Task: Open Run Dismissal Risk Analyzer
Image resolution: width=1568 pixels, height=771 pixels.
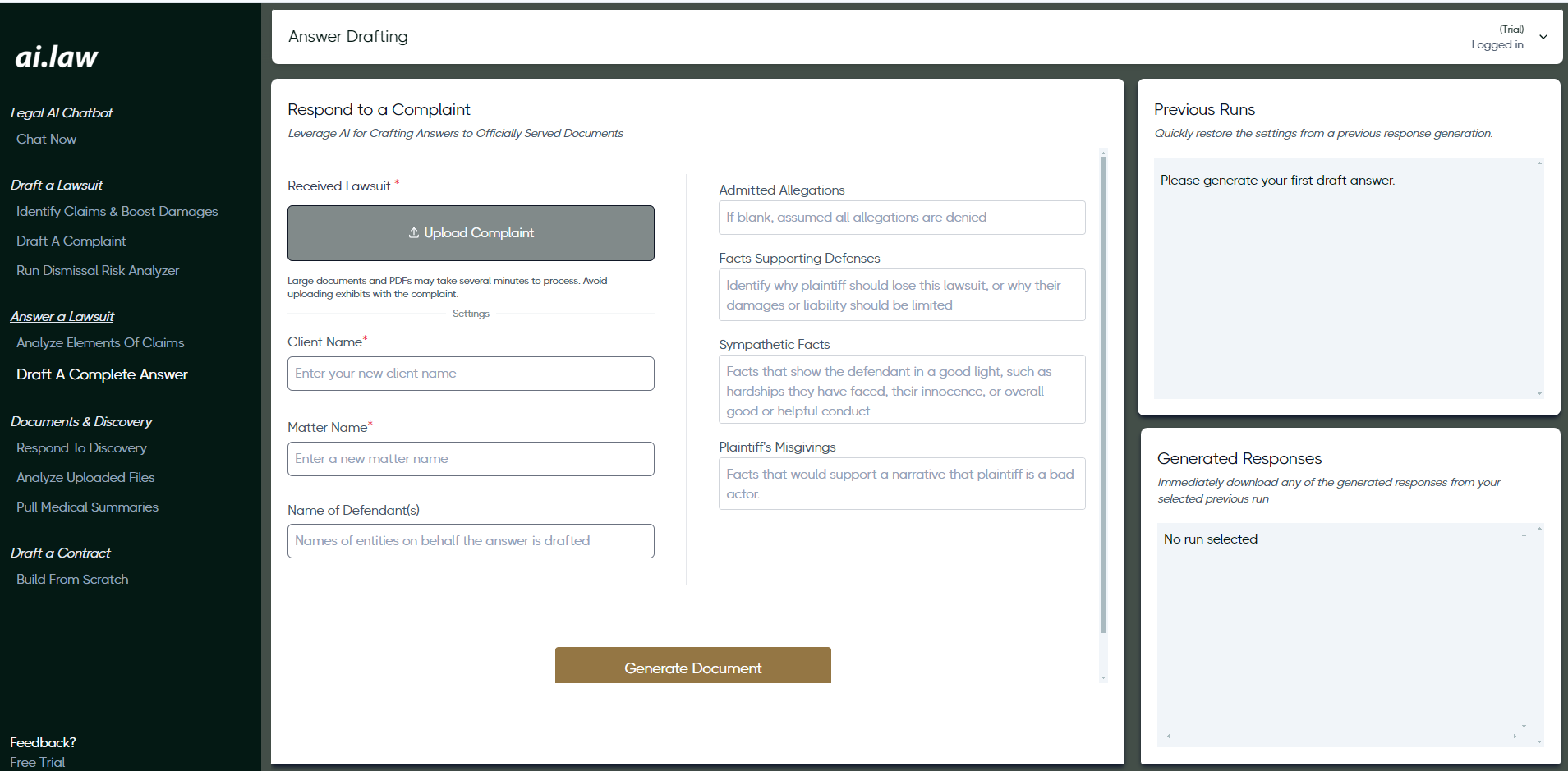Action: tap(98, 271)
